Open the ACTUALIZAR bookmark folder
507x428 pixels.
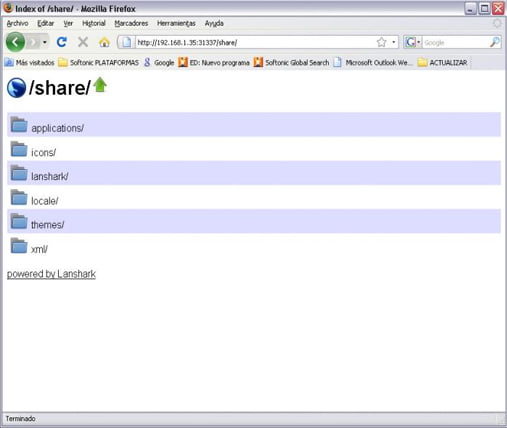[x=442, y=62]
